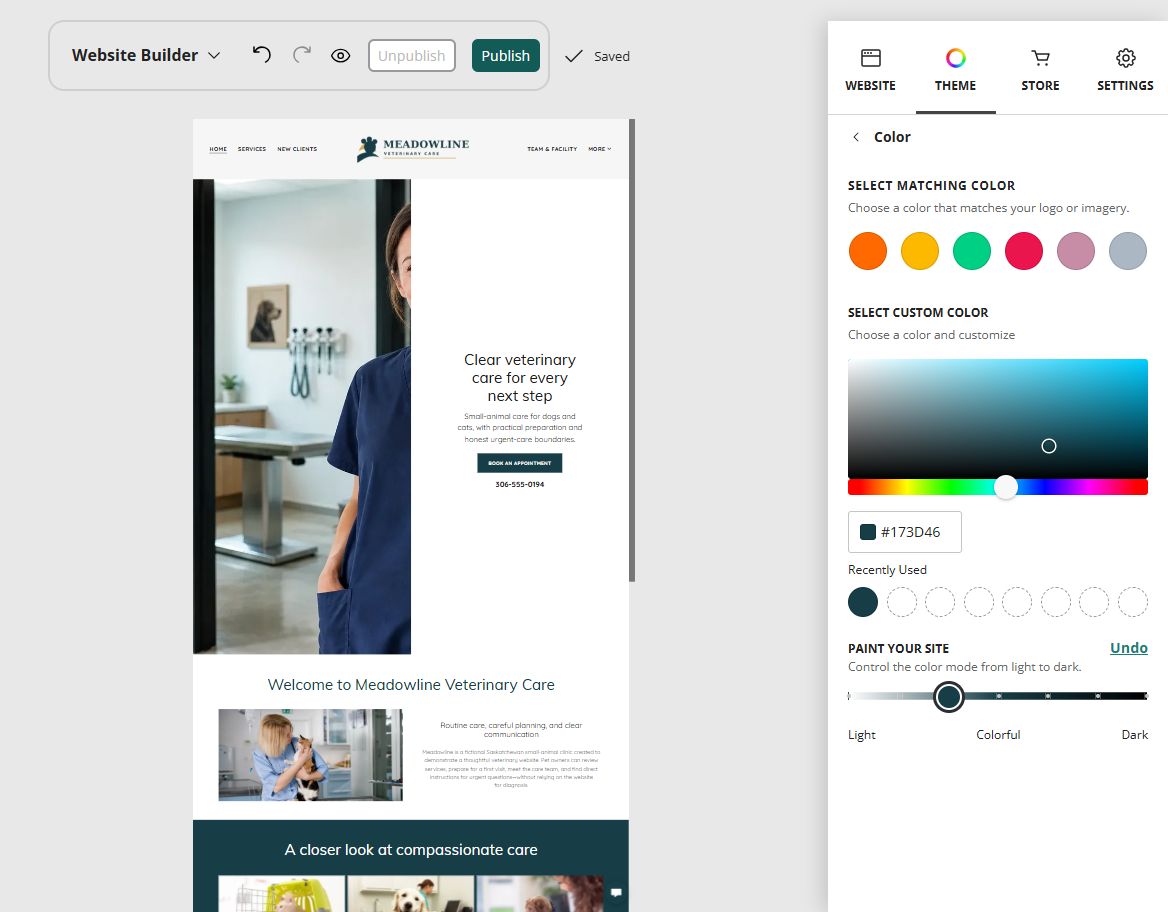The width and height of the screenshot is (1168, 912).
Task: Click the Unpublish button
Action: [411, 56]
